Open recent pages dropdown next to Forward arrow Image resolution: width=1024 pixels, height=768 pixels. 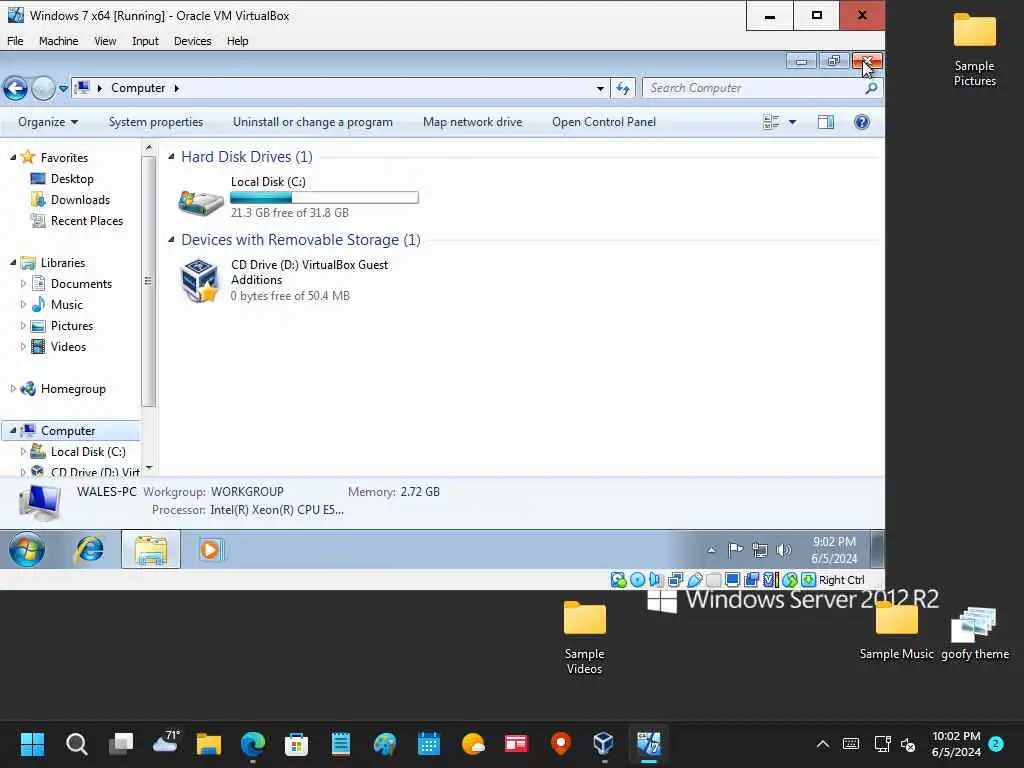[x=63, y=88]
